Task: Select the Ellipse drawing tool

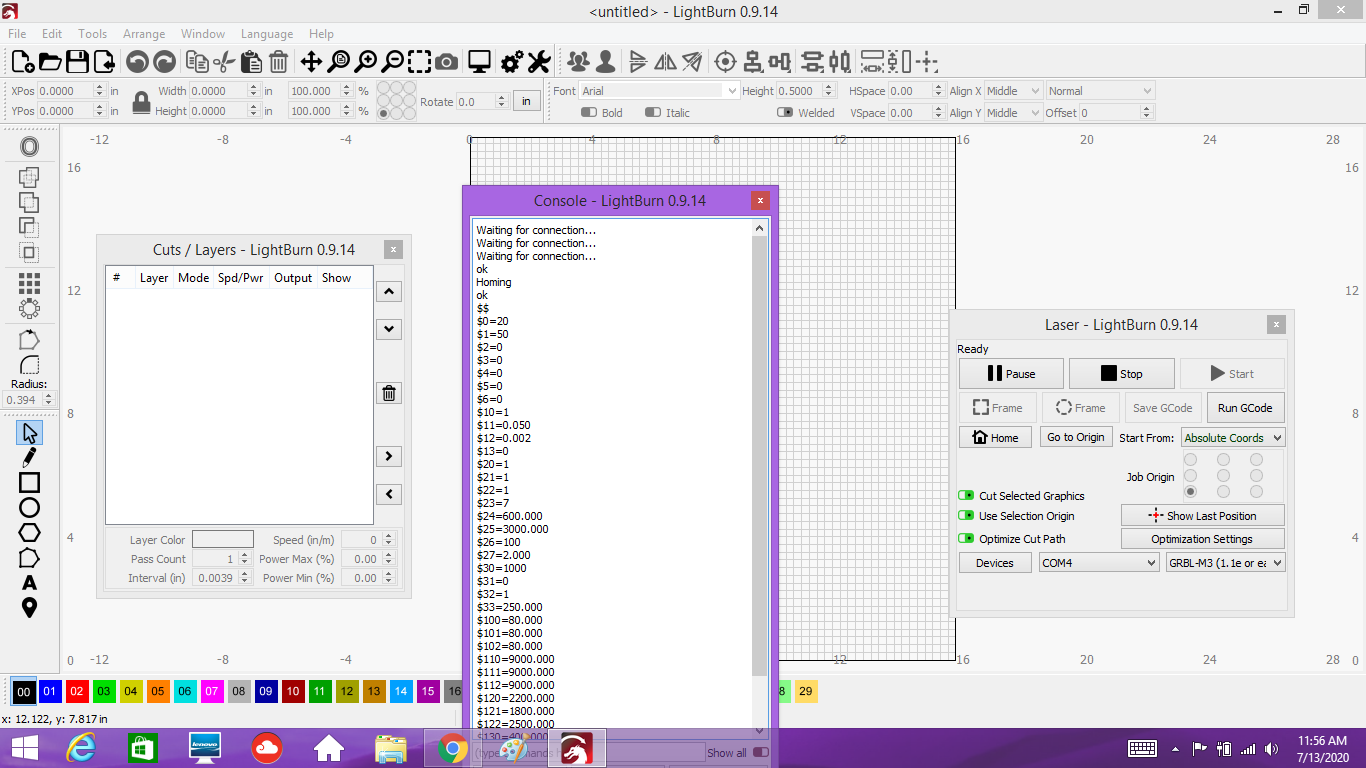Action: 29,508
